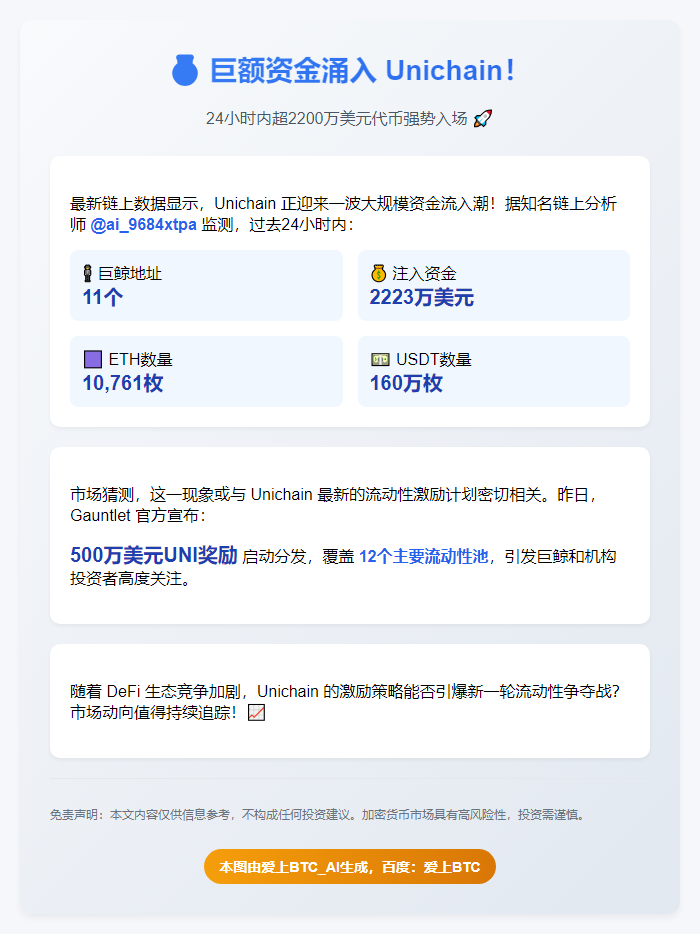The image size is (700, 934).
Task: Click the 12个主要流动性池 highlighted link
Action: pyautogui.click(x=424, y=556)
